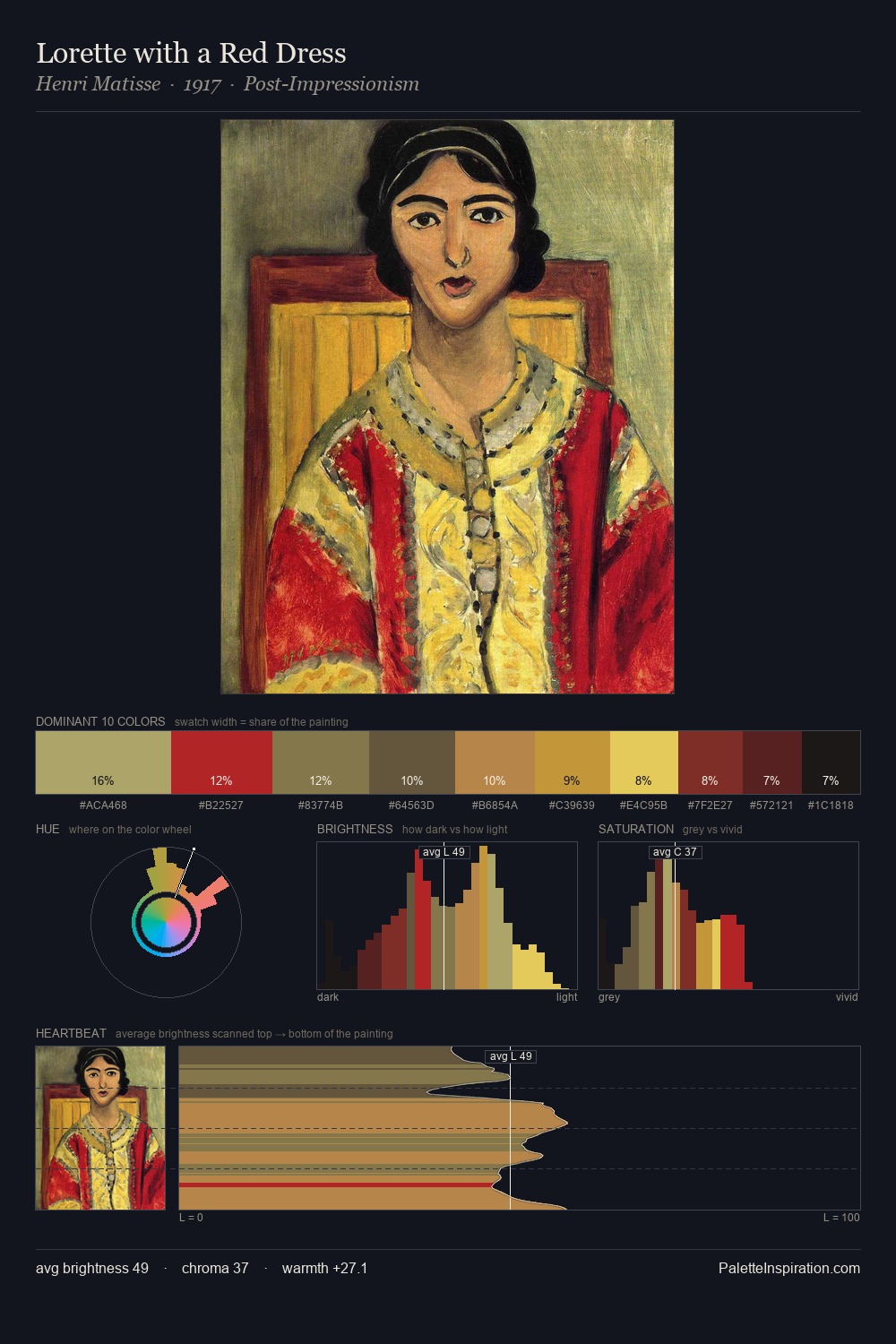
Task: Click the 'DOMINANT 10 COLORS' heading
Action: (100, 721)
